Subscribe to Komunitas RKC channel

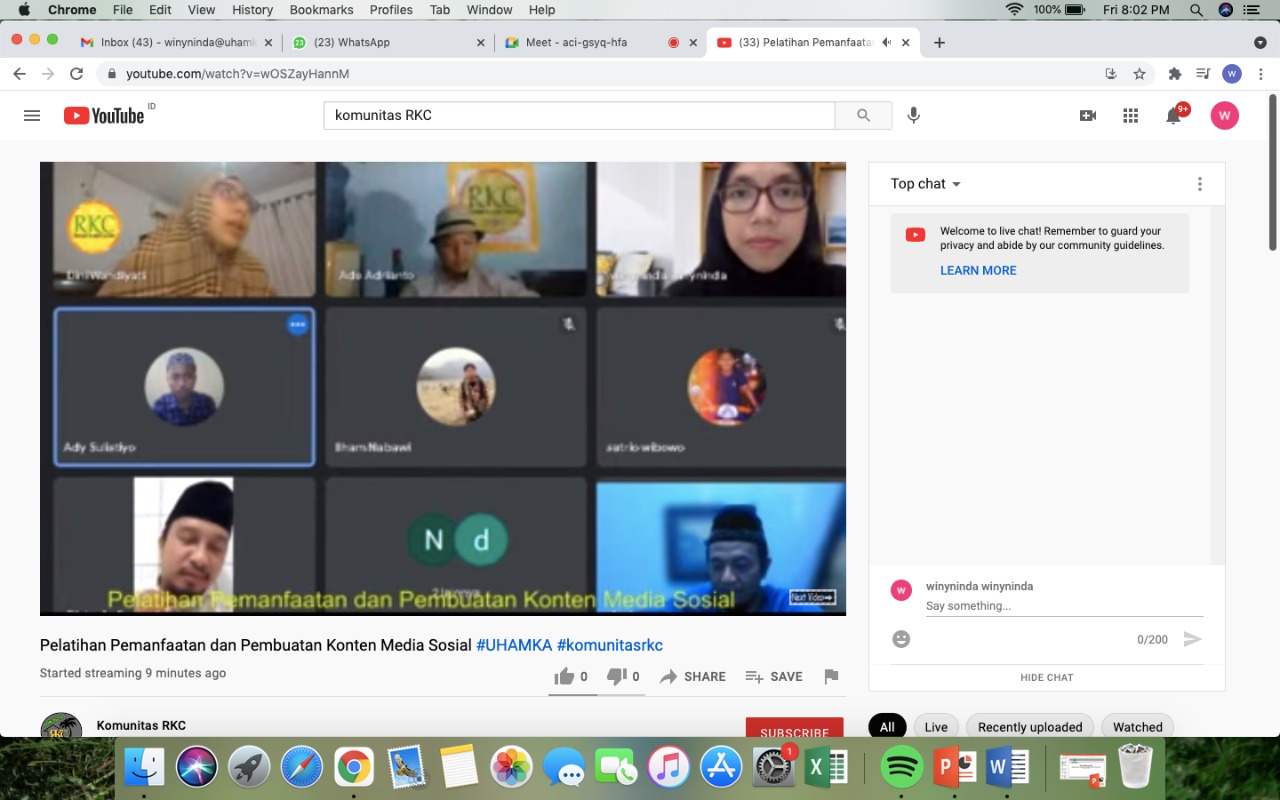pyautogui.click(x=794, y=730)
